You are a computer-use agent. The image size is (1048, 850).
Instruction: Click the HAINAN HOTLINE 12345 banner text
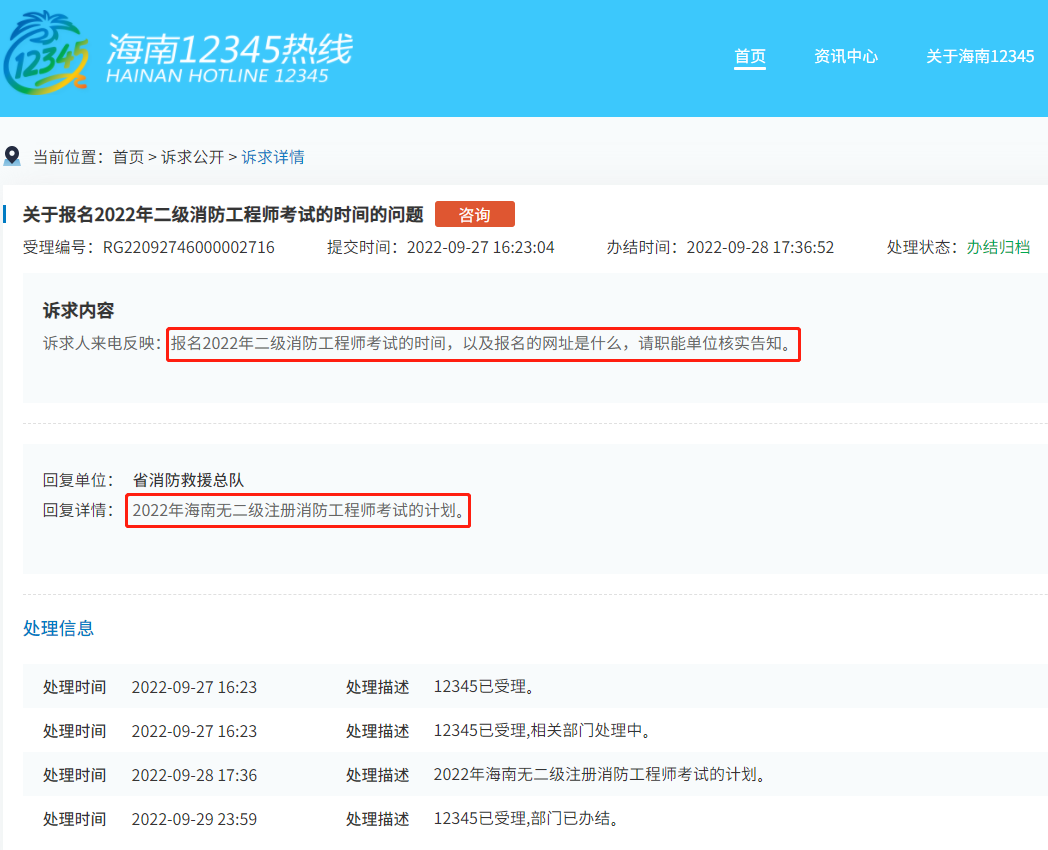(217, 76)
